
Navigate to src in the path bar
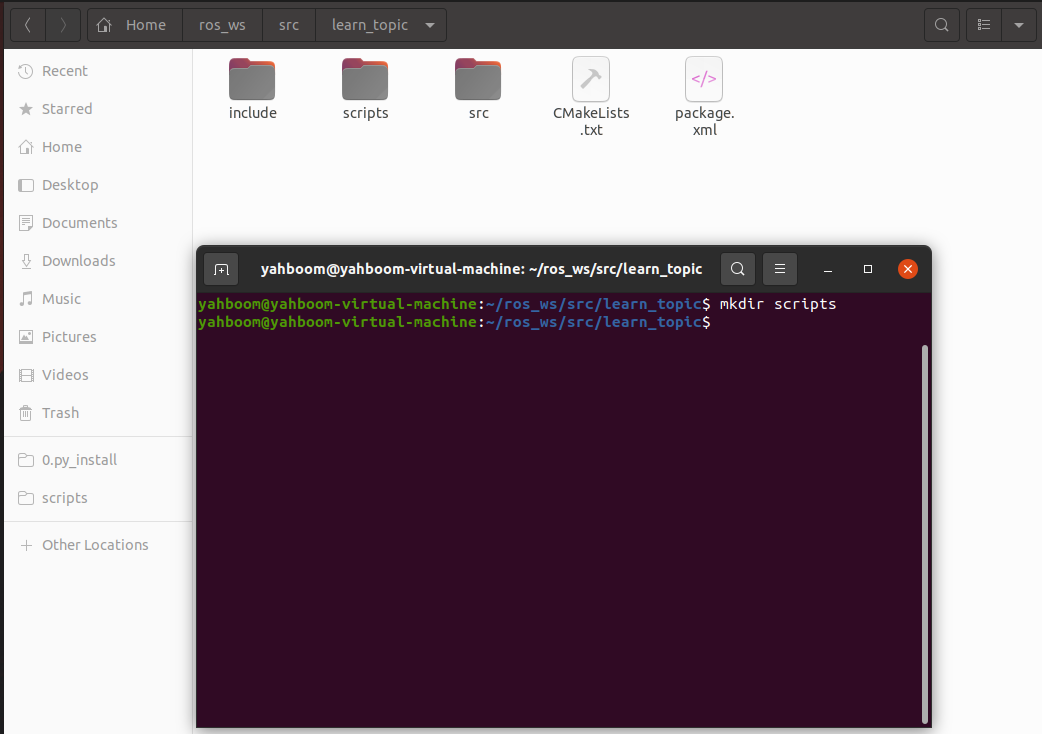[288, 25]
